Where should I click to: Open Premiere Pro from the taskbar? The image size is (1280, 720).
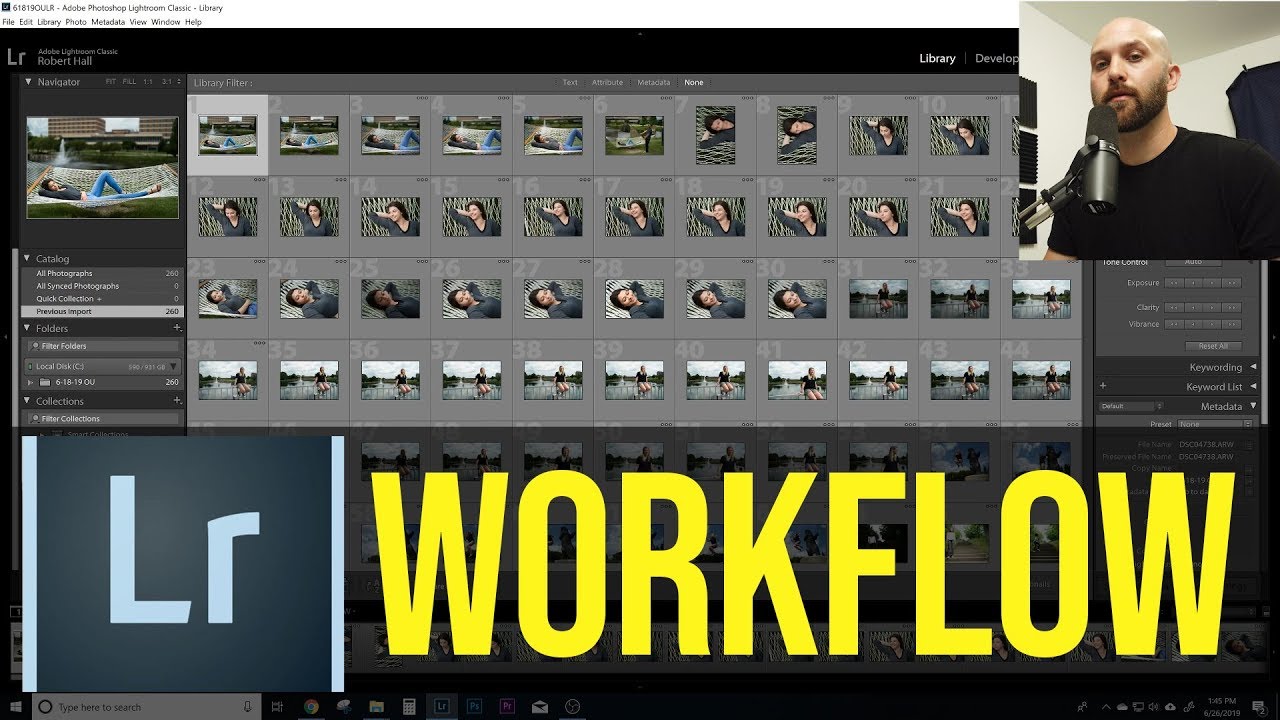pyautogui.click(x=507, y=706)
